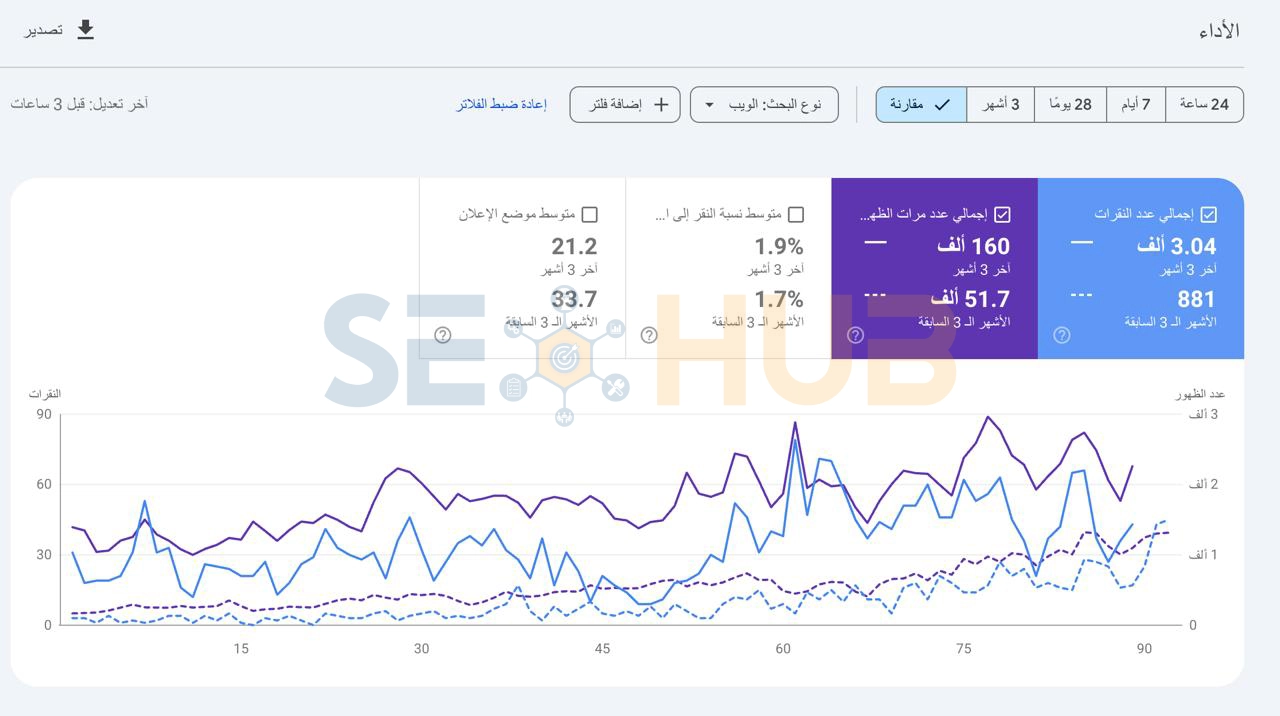The height and width of the screenshot is (716, 1280).
Task: Select the 7 days date range
Action: pyautogui.click(x=1136, y=105)
